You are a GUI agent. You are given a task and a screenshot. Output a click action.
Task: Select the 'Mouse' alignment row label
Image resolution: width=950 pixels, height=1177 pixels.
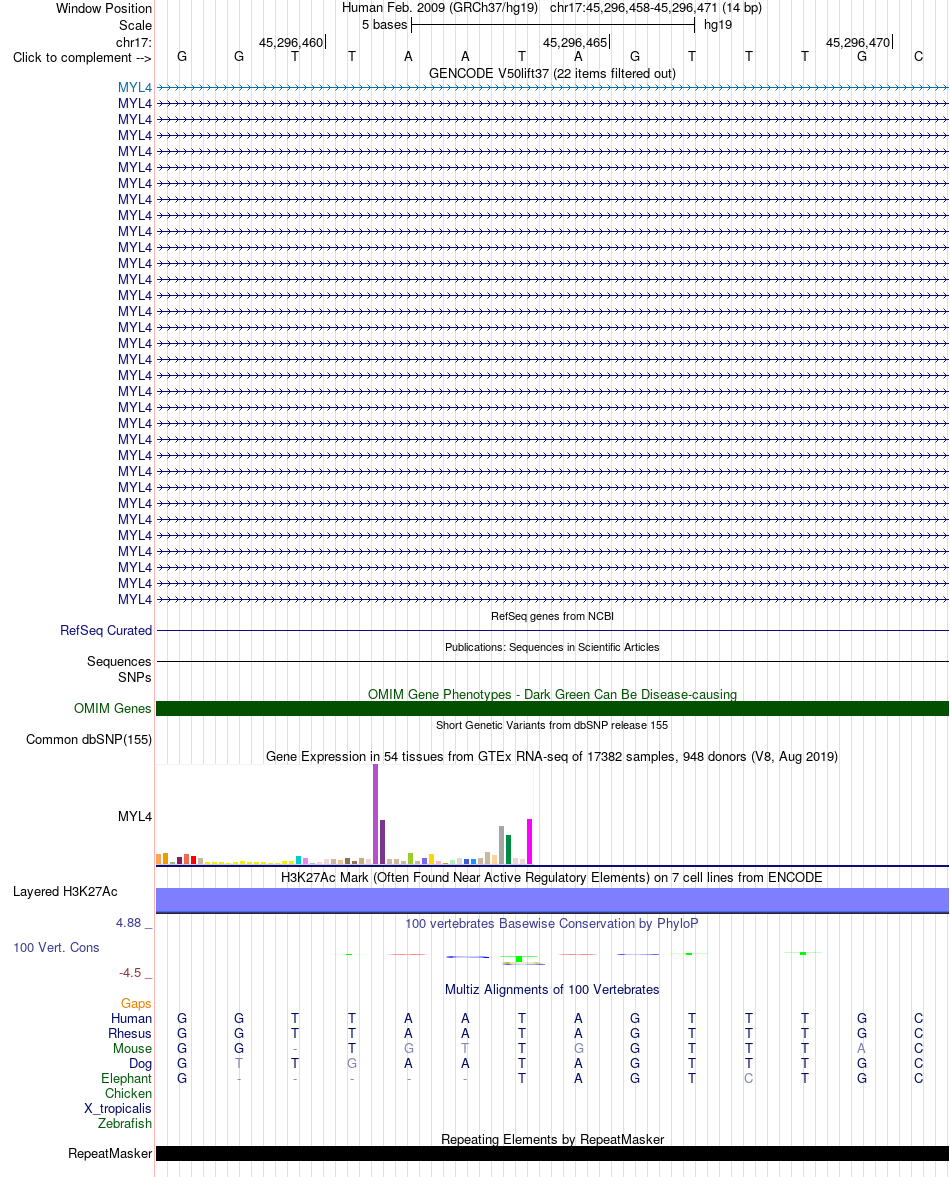[x=132, y=1049]
